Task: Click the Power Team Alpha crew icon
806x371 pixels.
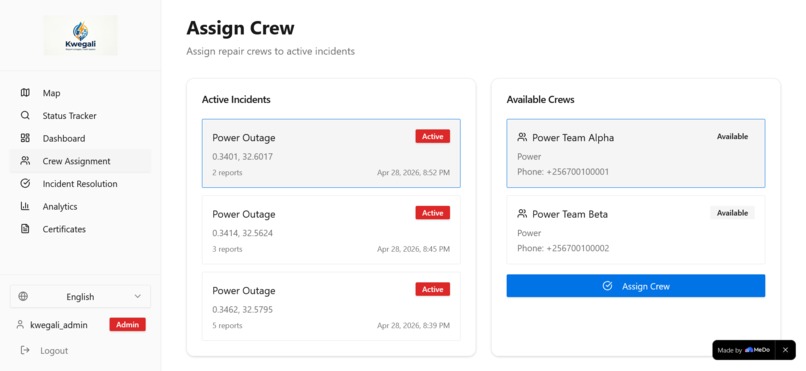Action: pyautogui.click(x=522, y=137)
